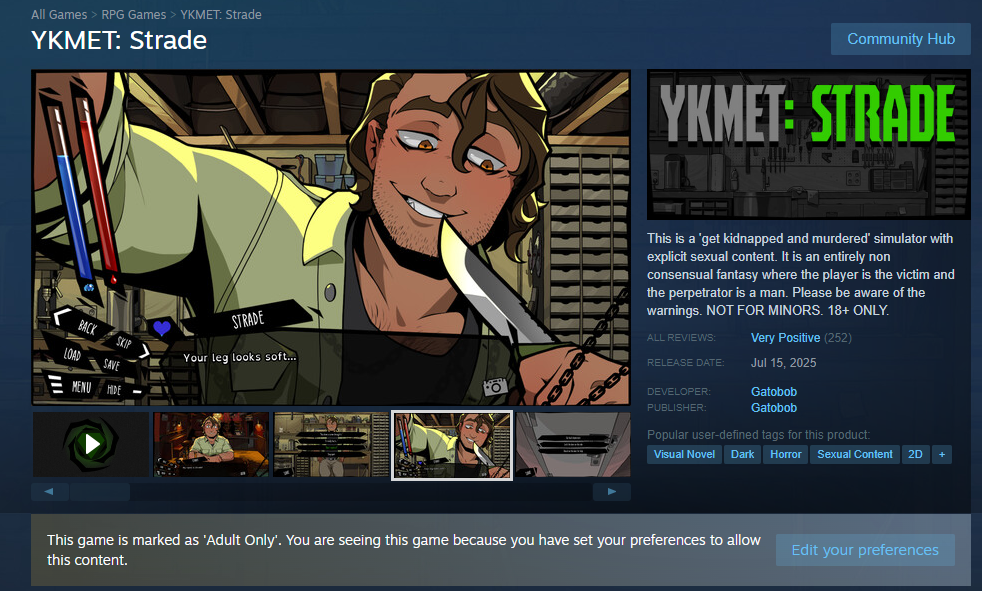Image resolution: width=982 pixels, height=591 pixels.
Task: Select the Visual Novel tag
Action: (x=684, y=455)
